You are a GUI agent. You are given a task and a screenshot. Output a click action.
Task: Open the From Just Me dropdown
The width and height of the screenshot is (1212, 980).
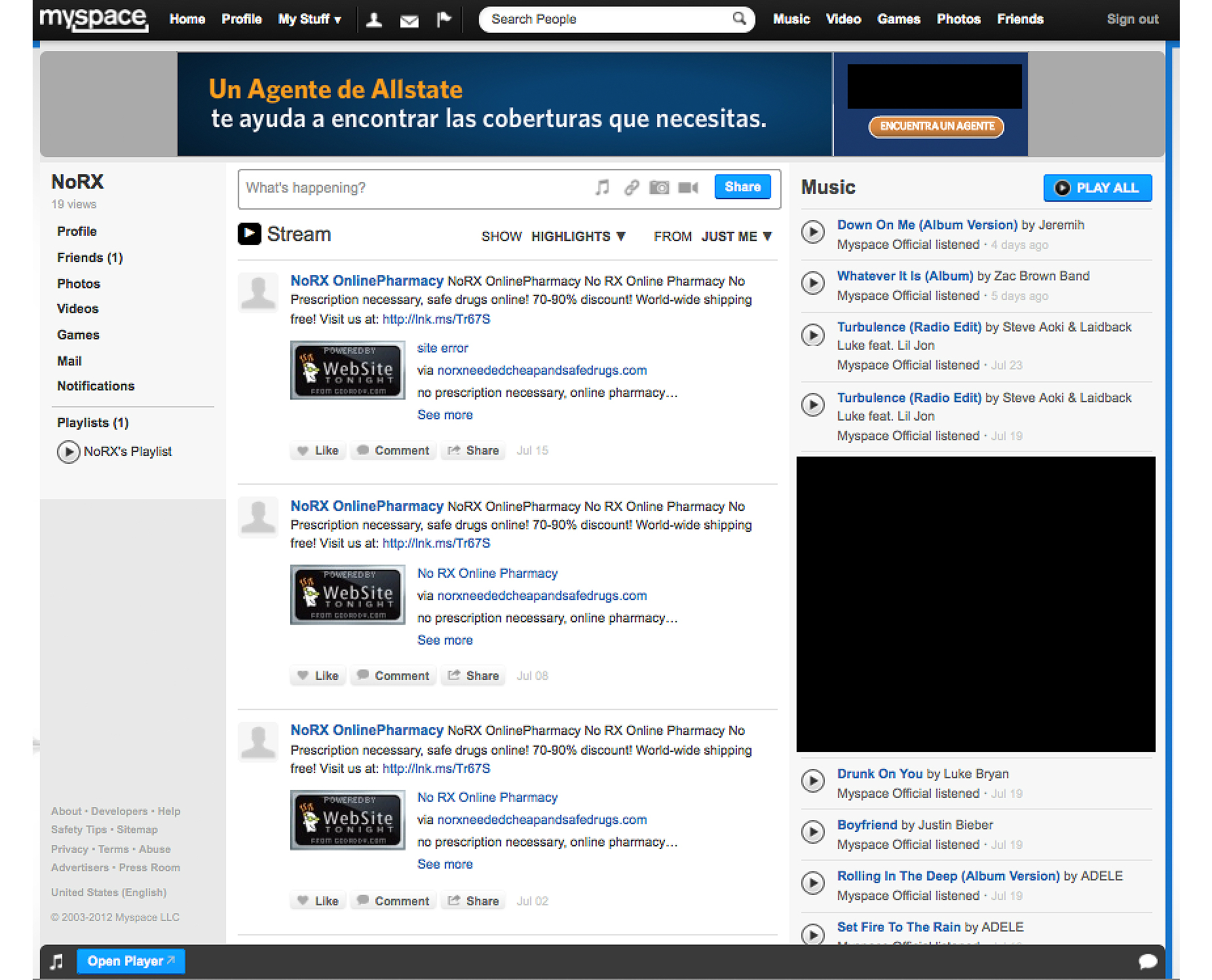point(736,236)
